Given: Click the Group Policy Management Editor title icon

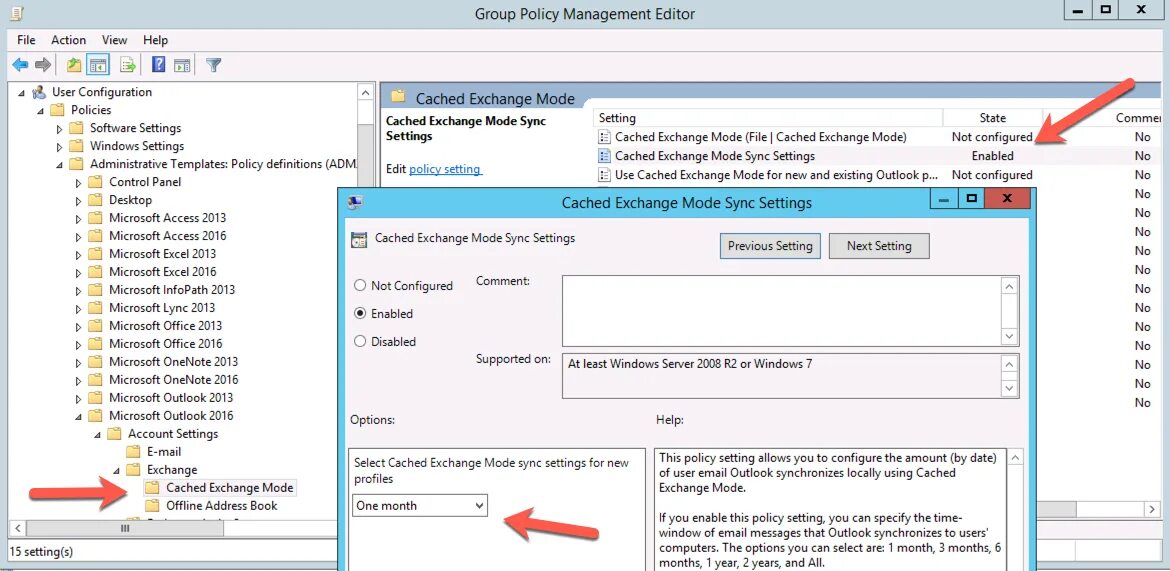Looking at the screenshot, I should point(17,13).
